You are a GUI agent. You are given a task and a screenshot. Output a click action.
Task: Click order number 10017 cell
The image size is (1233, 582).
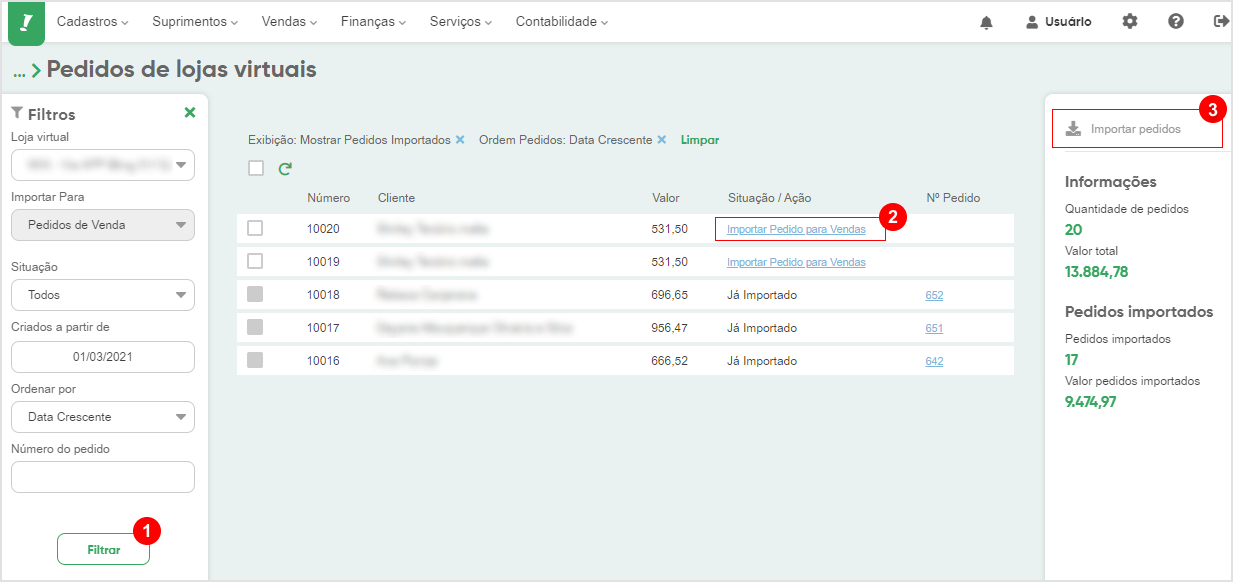[323, 328]
